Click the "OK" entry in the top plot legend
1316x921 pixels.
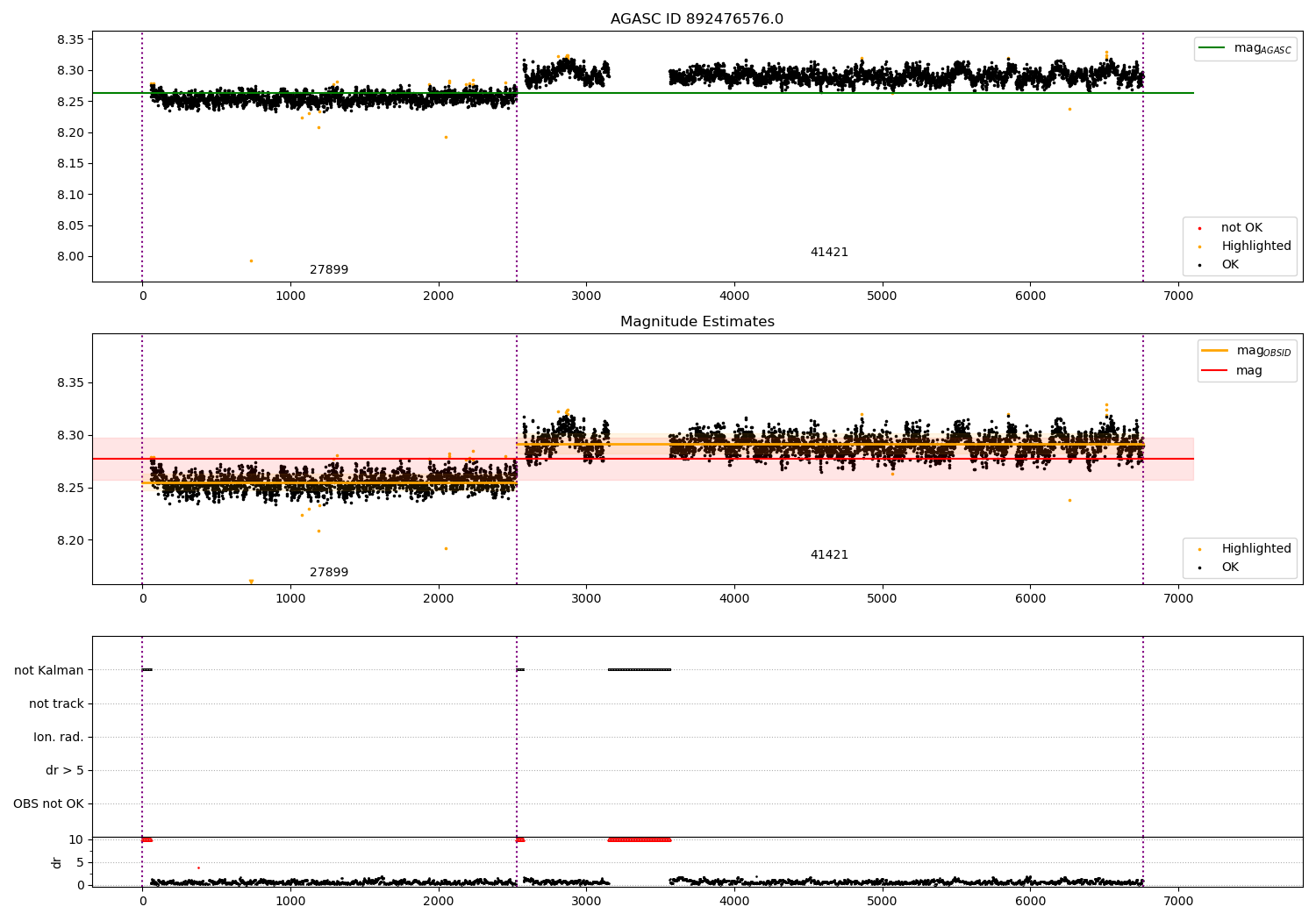1230,265
